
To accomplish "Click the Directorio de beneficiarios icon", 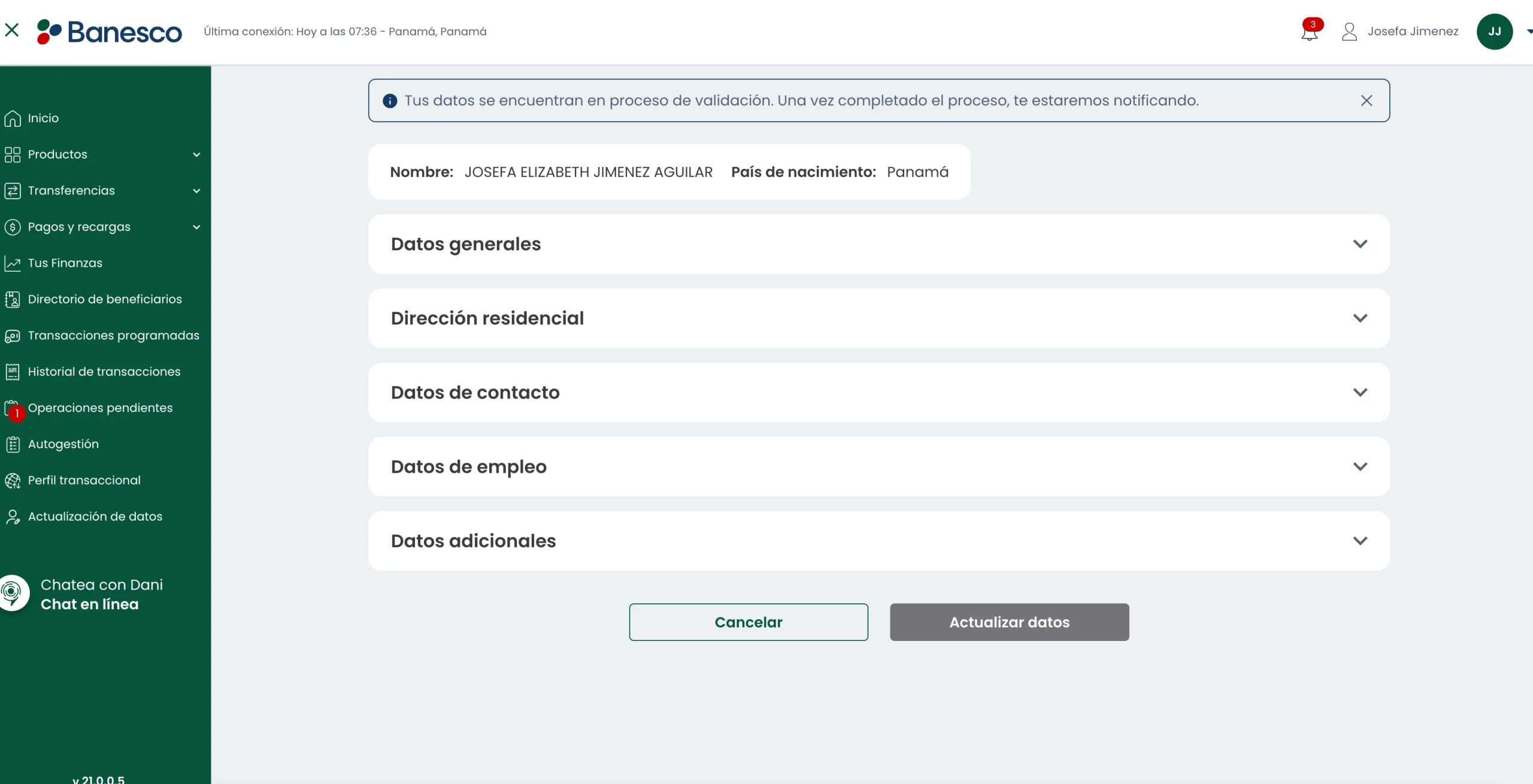I will (13, 299).
